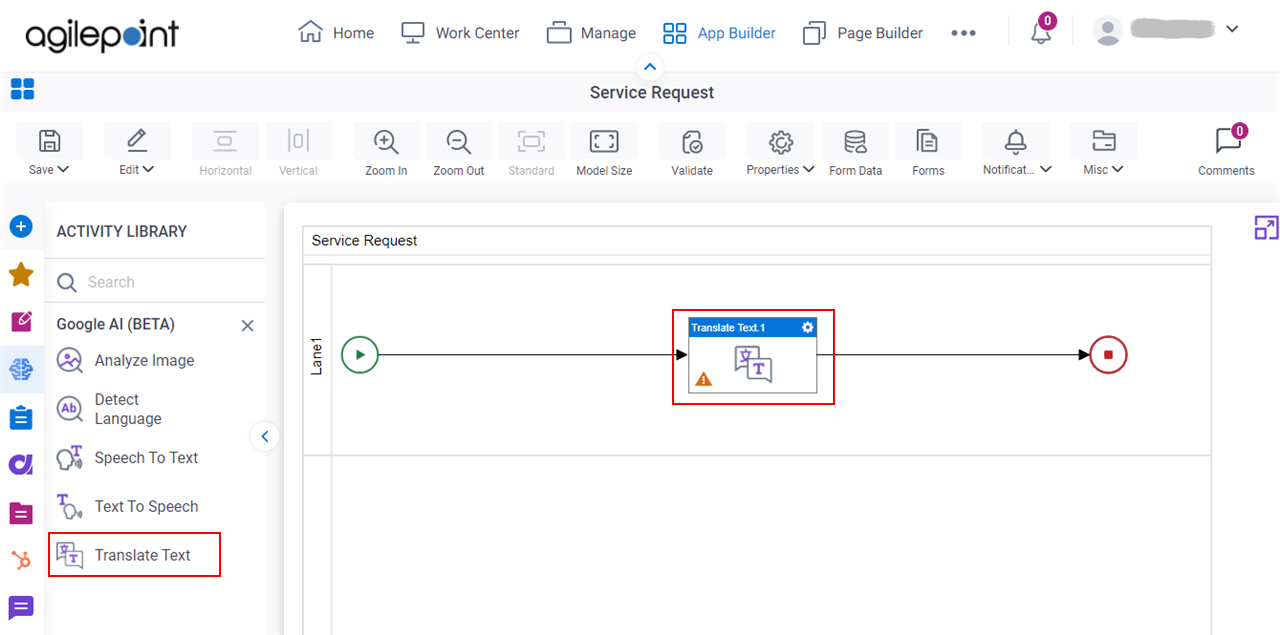Click the red end event node
The width and height of the screenshot is (1280, 635).
coord(1108,354)
